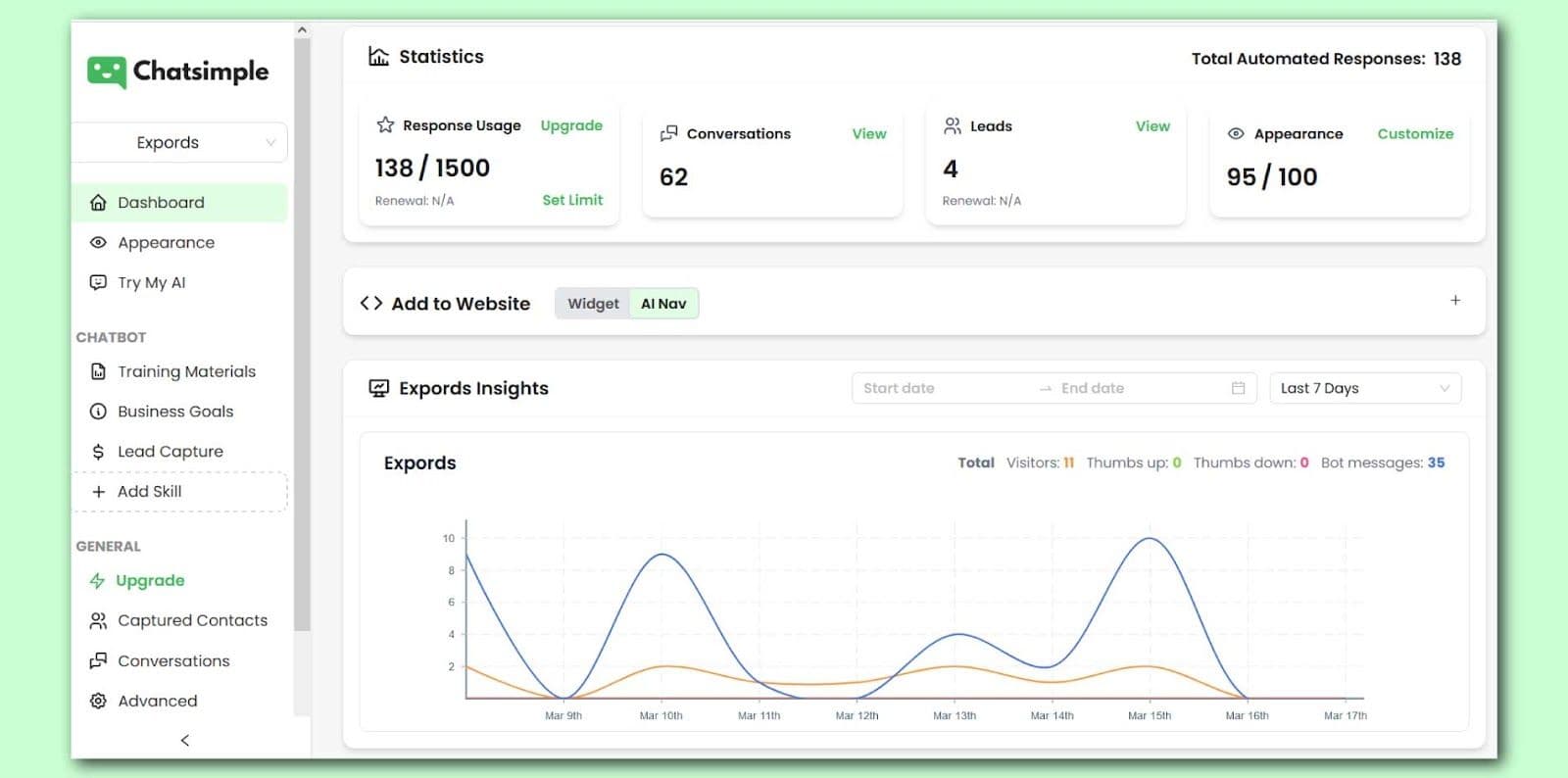
Task: Click the sidebar vertical scrollbar
Action: pos(302,333)
